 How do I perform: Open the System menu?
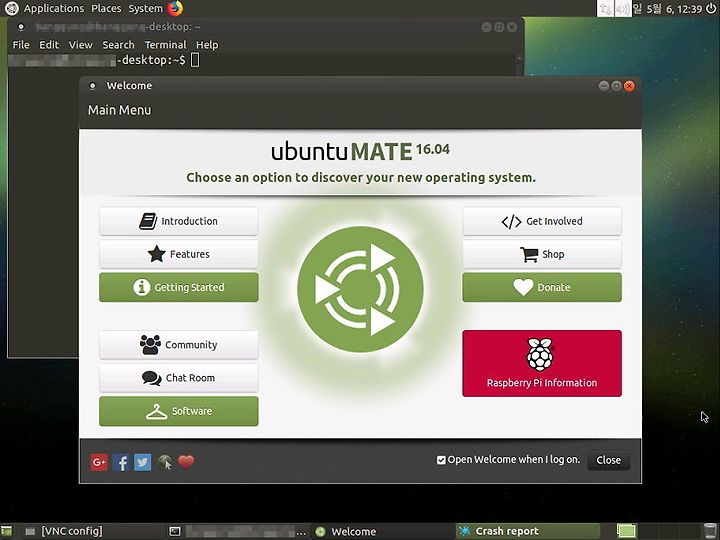146,8
